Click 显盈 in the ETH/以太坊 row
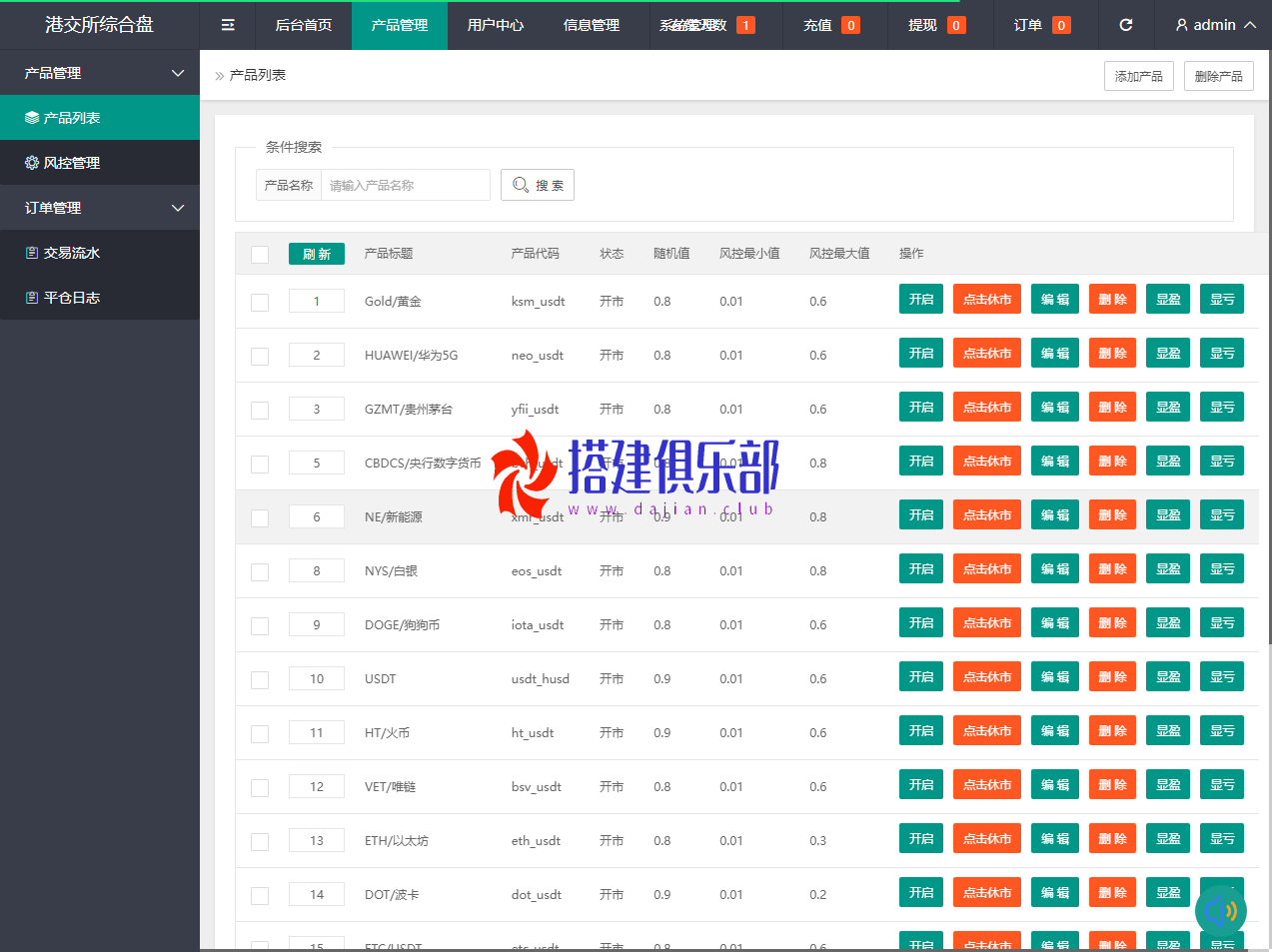Screen dimensions: 1272x952 point(1168,838)
